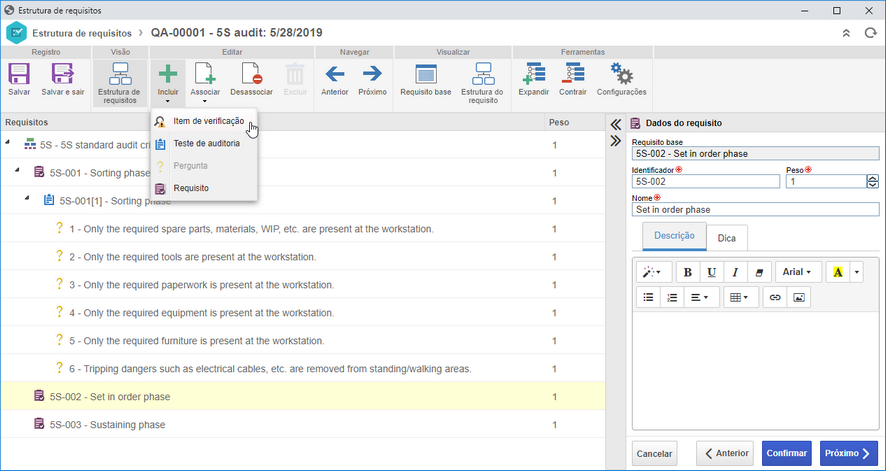The image size is (886, 471).
Task: Select question 3 about required paperwork
Action: 302,285
